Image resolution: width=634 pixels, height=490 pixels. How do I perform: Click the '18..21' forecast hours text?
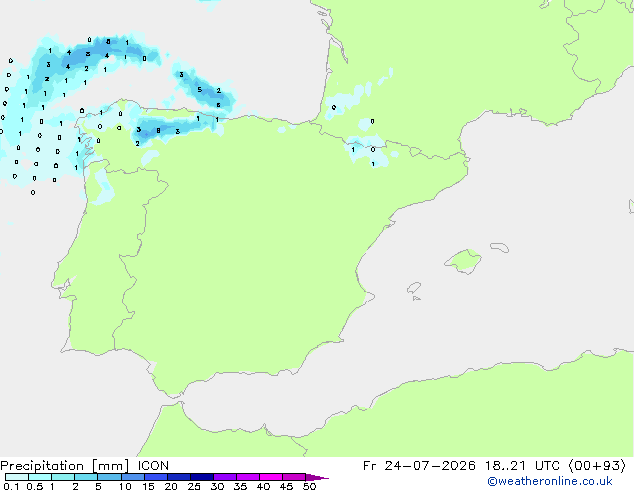pyautogui.click(x=505, y=466)
